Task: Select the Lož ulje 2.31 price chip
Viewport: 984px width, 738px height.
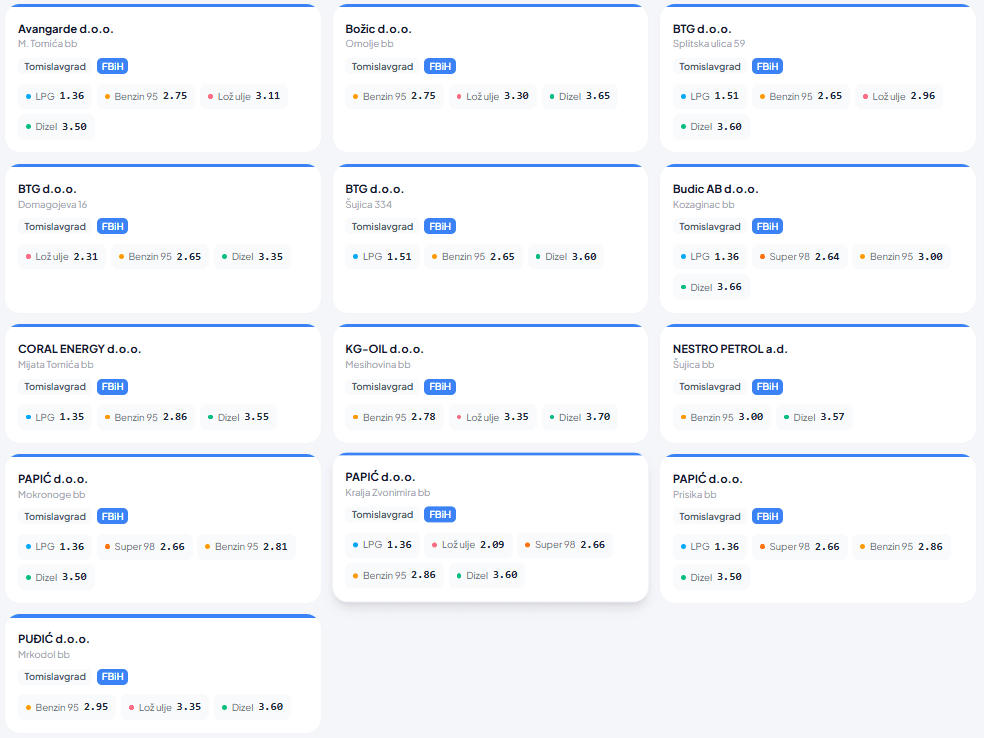Action: pyautogui.click(x=61, y=257)
